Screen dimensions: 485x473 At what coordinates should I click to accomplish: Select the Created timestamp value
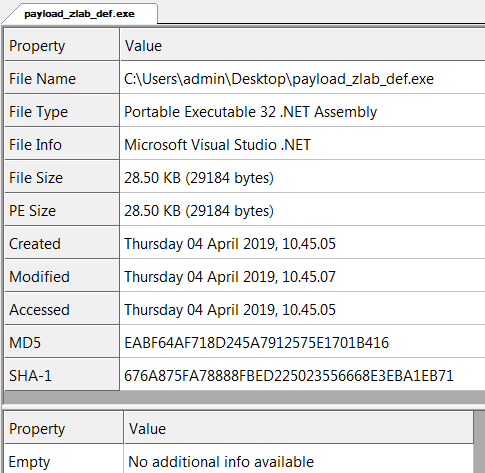tap(230, 244)
